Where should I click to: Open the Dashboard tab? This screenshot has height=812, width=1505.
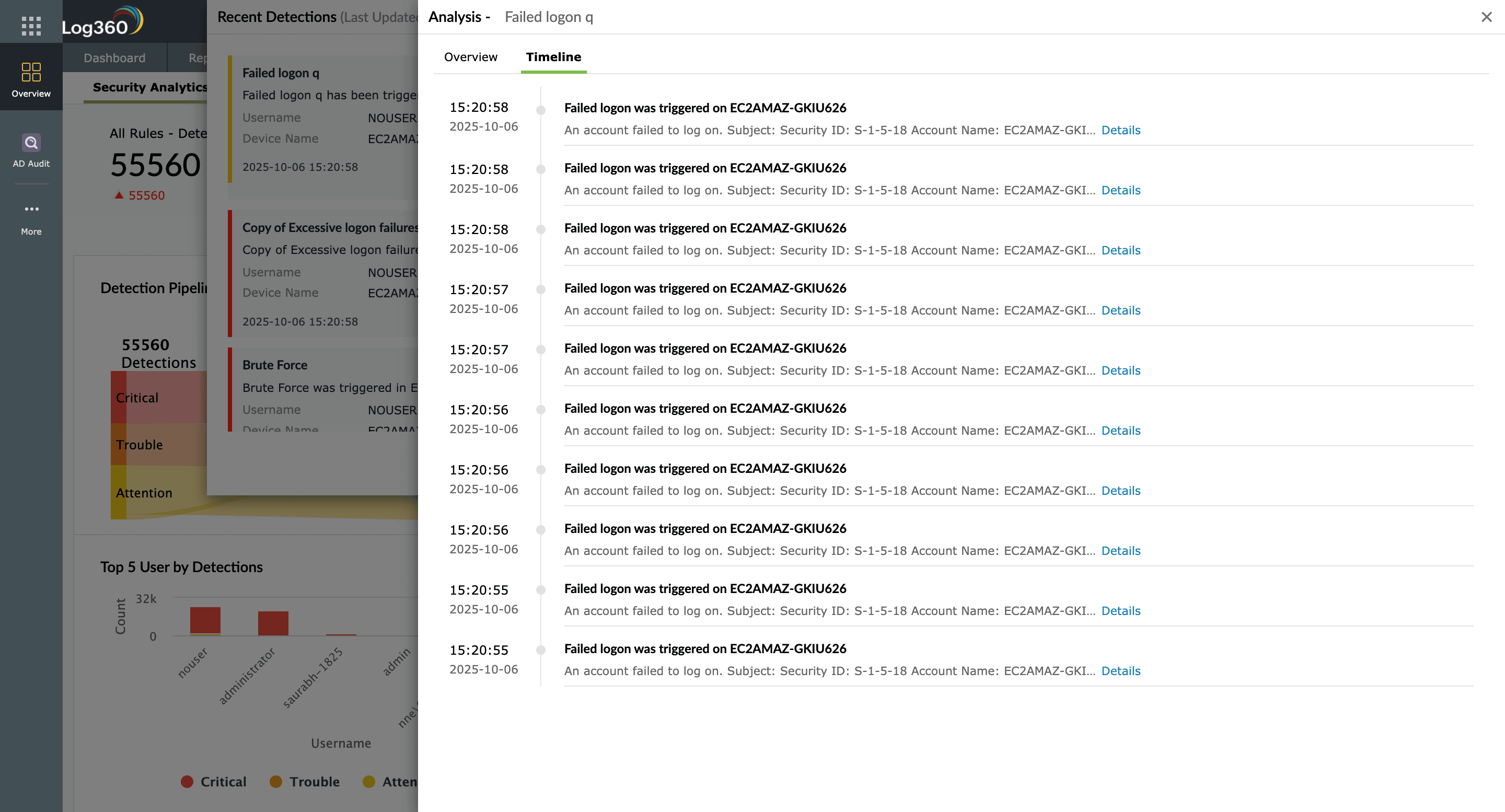[114, 58]
